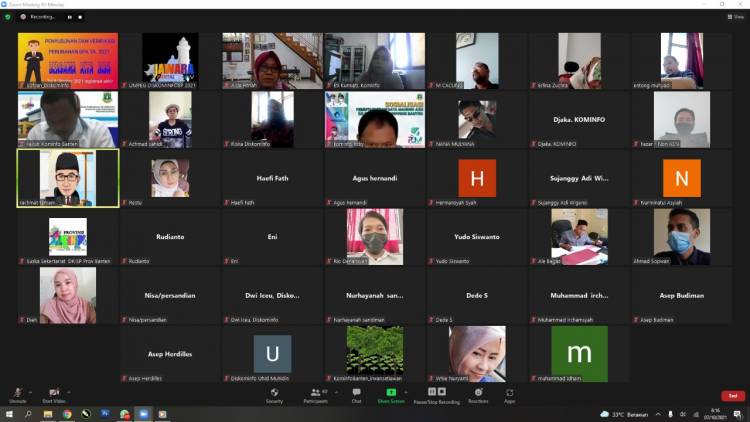Click Pause/Stop Recording in toolbar
The width and height of the screenshot is (750, 422).
coord(436,394)
